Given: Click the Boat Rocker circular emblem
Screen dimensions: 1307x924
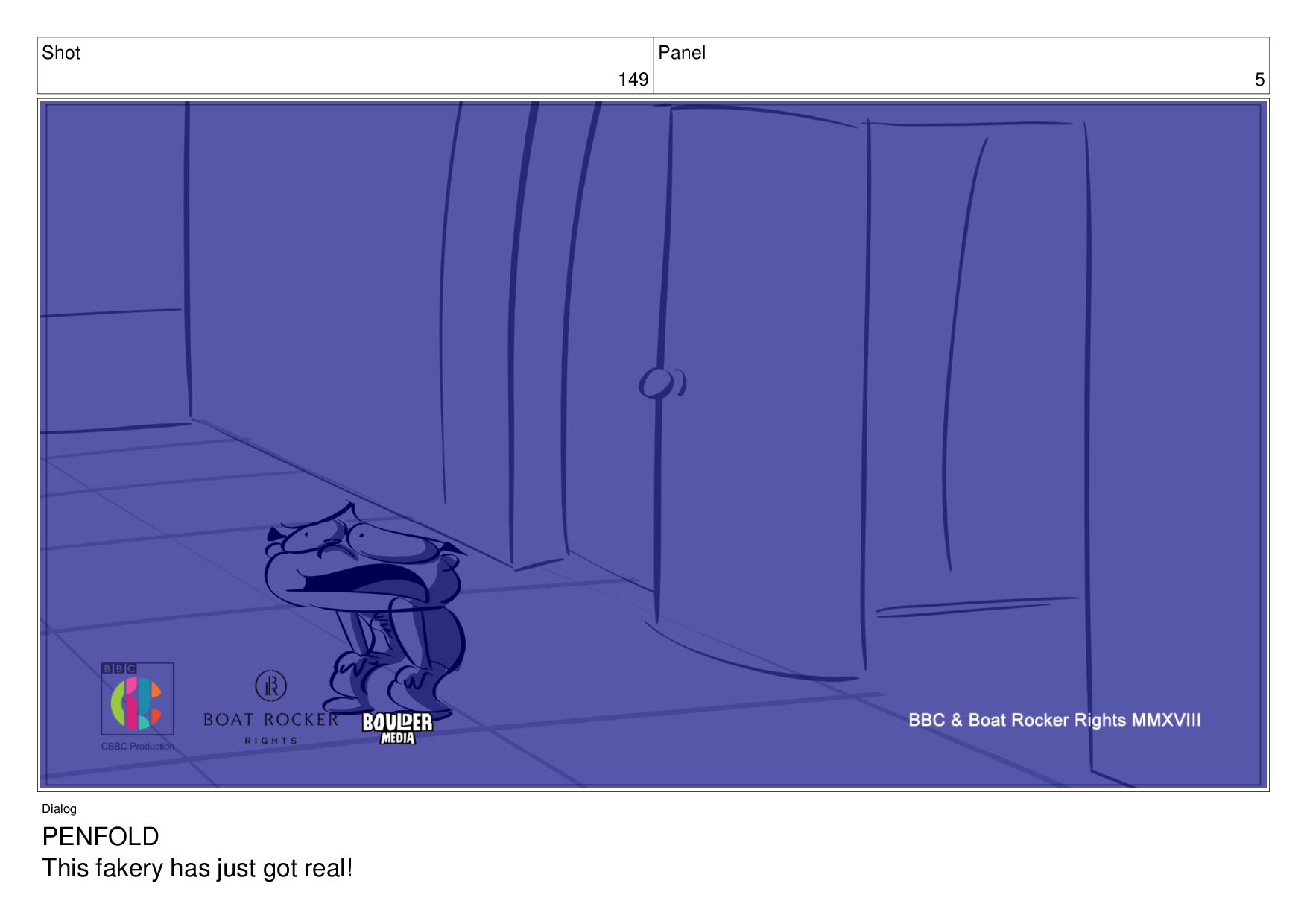Looking at the screenshot, I should pos(270,686).
